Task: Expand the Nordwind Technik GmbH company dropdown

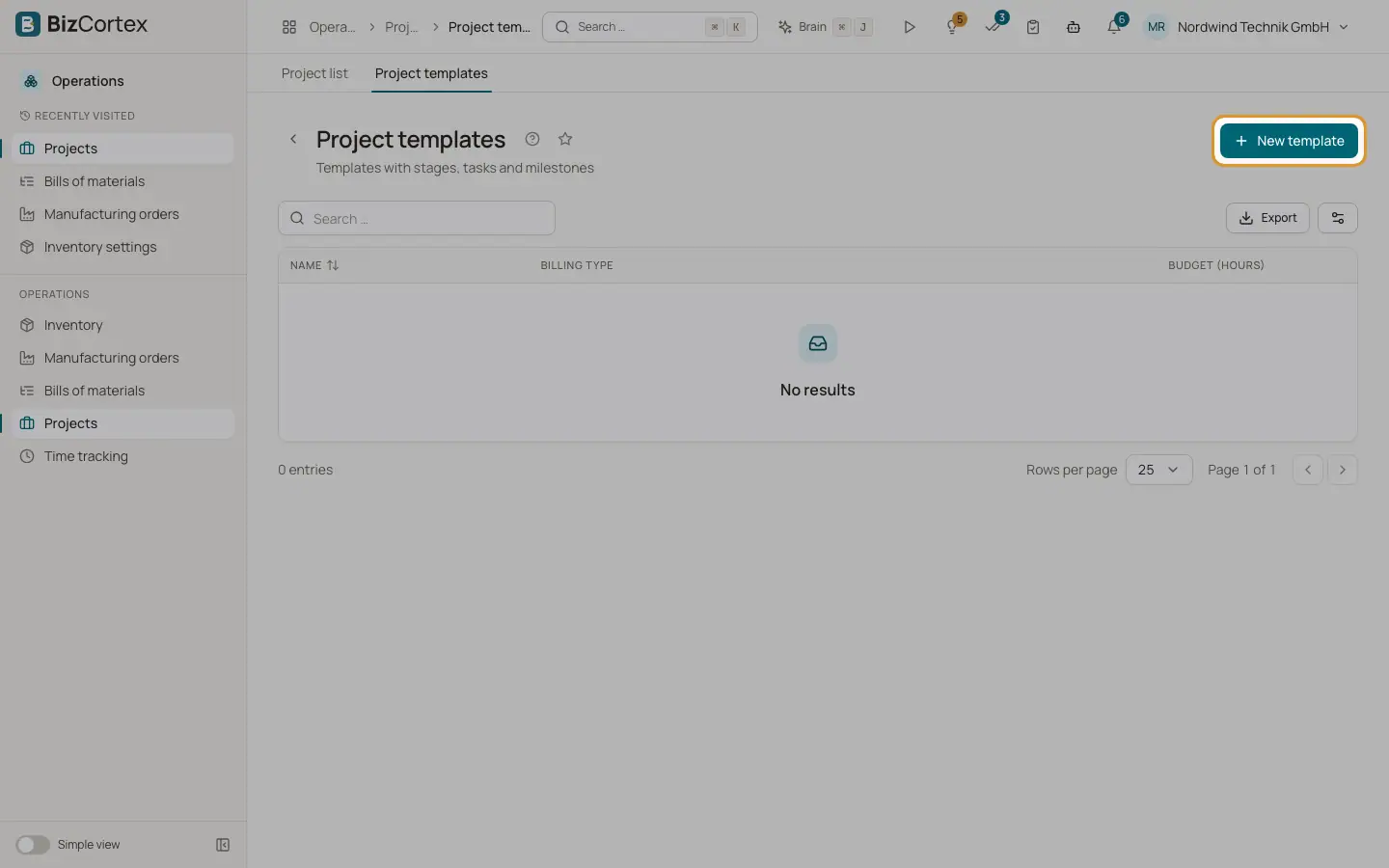Action: (1263, 27)
